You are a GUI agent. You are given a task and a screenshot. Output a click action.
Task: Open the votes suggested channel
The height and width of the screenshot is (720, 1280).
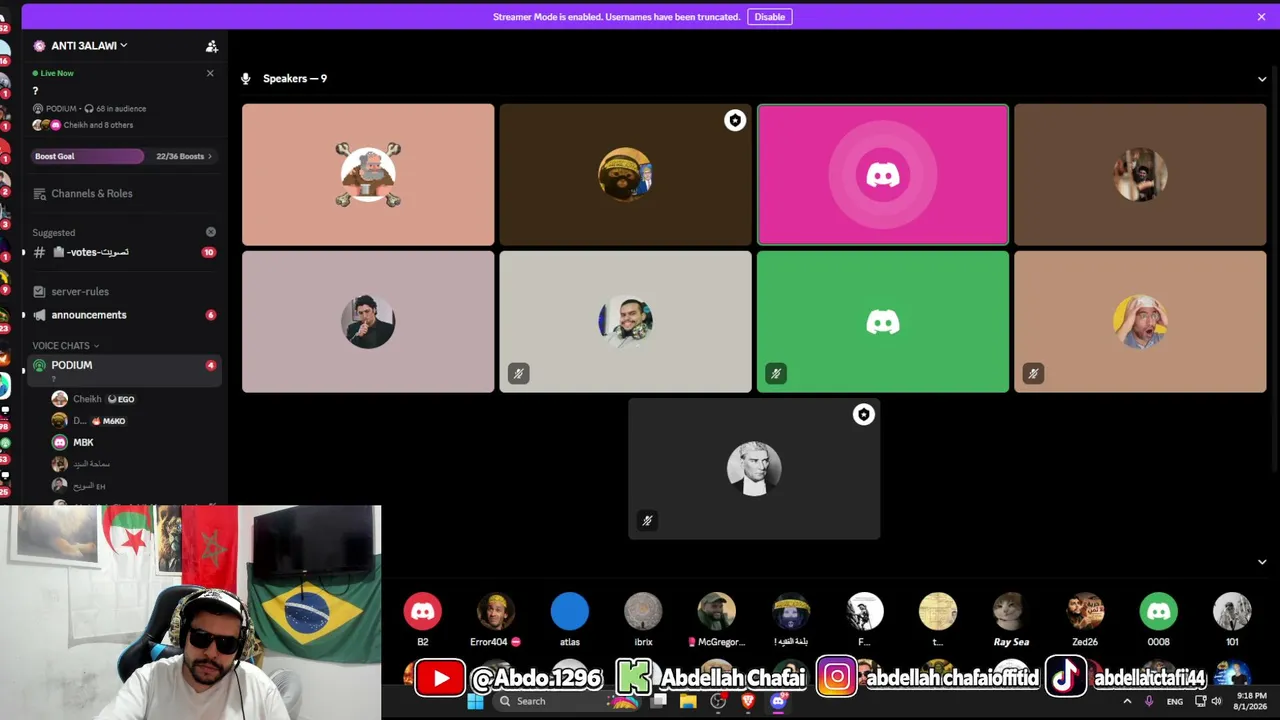click(125, 252)
